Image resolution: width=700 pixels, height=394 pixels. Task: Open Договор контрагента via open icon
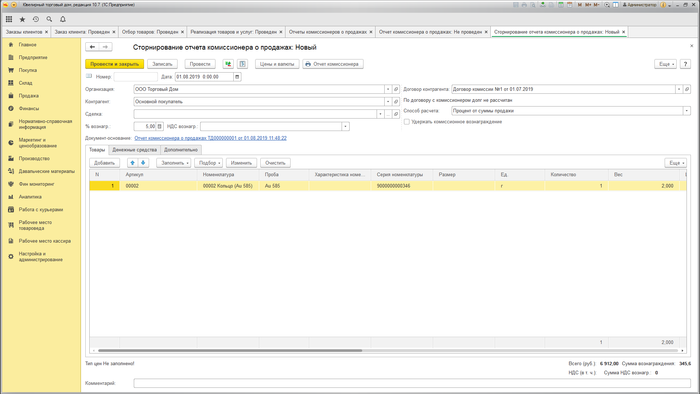(x=687, y=89)
